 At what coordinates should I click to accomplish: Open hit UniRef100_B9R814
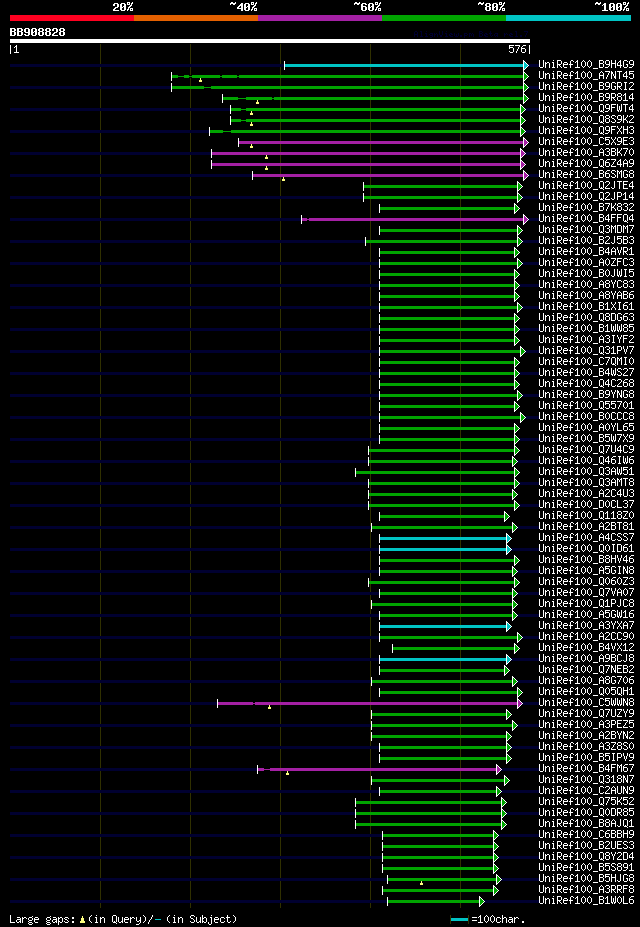587,97
